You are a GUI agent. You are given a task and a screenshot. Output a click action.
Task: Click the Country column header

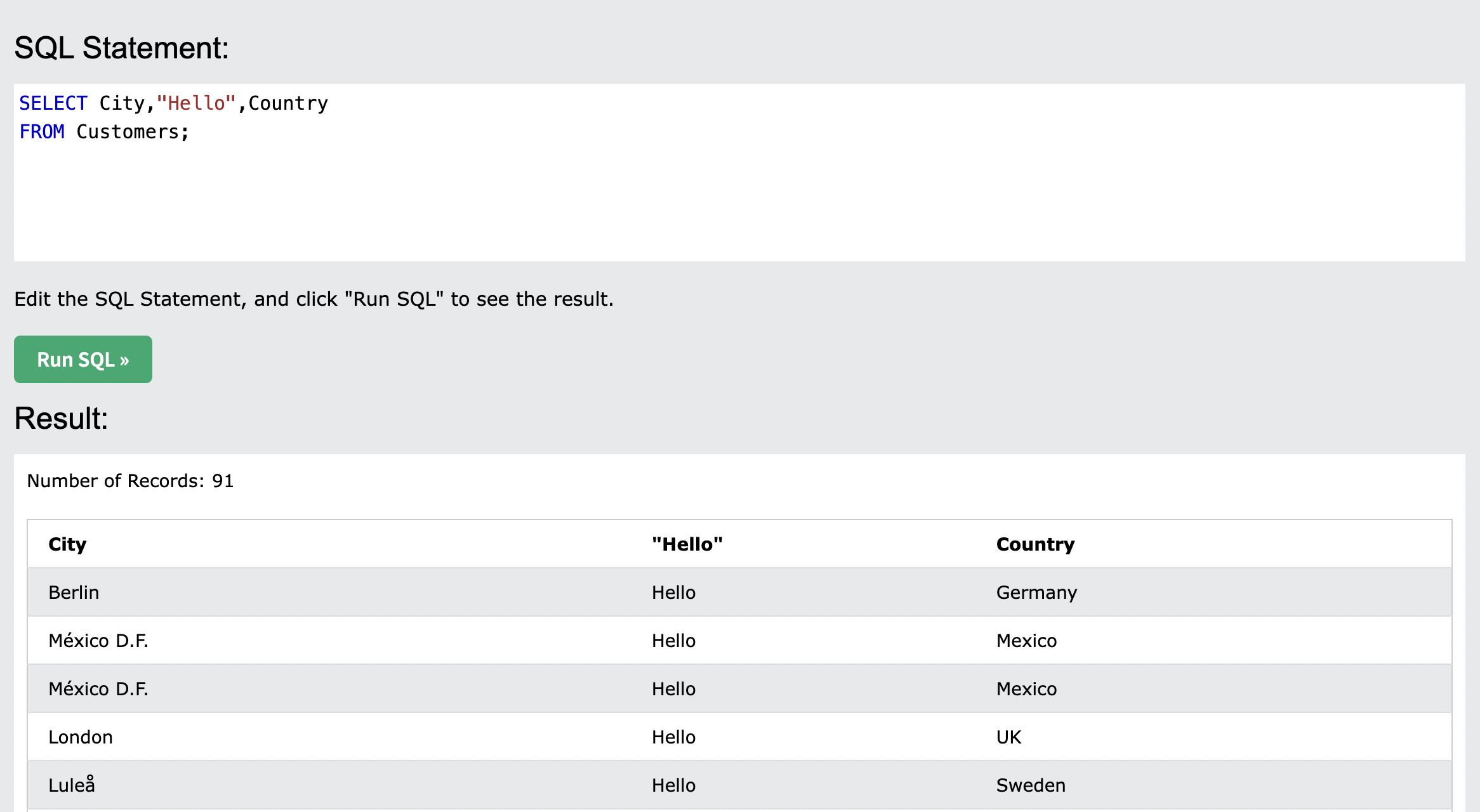coord(1035,544)
